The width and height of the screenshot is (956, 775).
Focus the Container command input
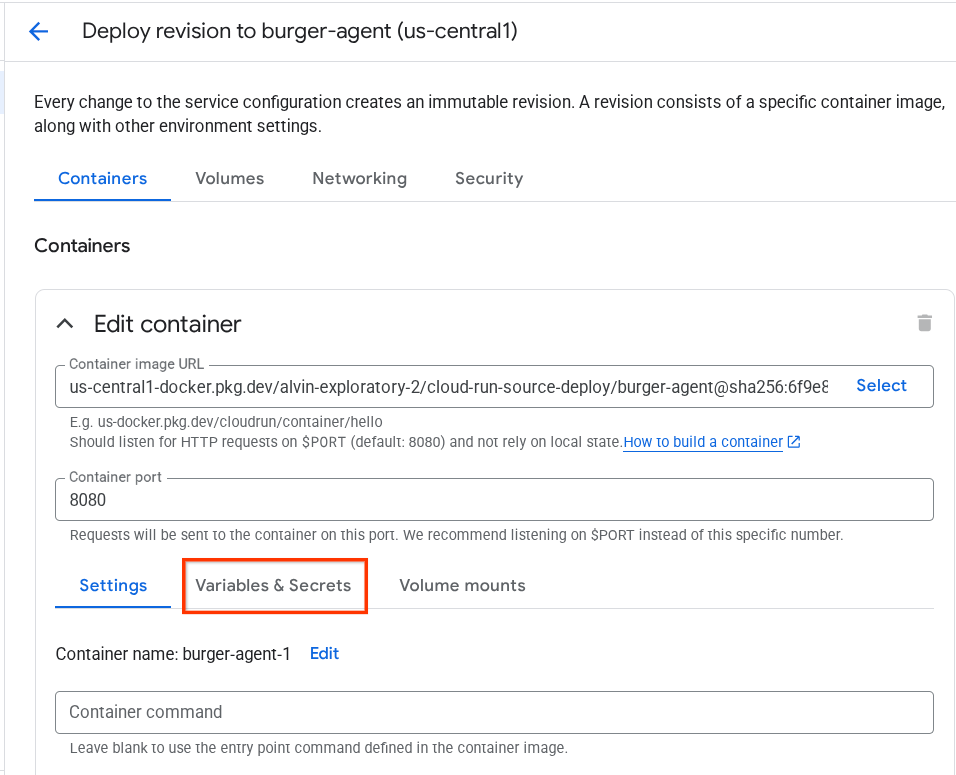coord(493,713)
